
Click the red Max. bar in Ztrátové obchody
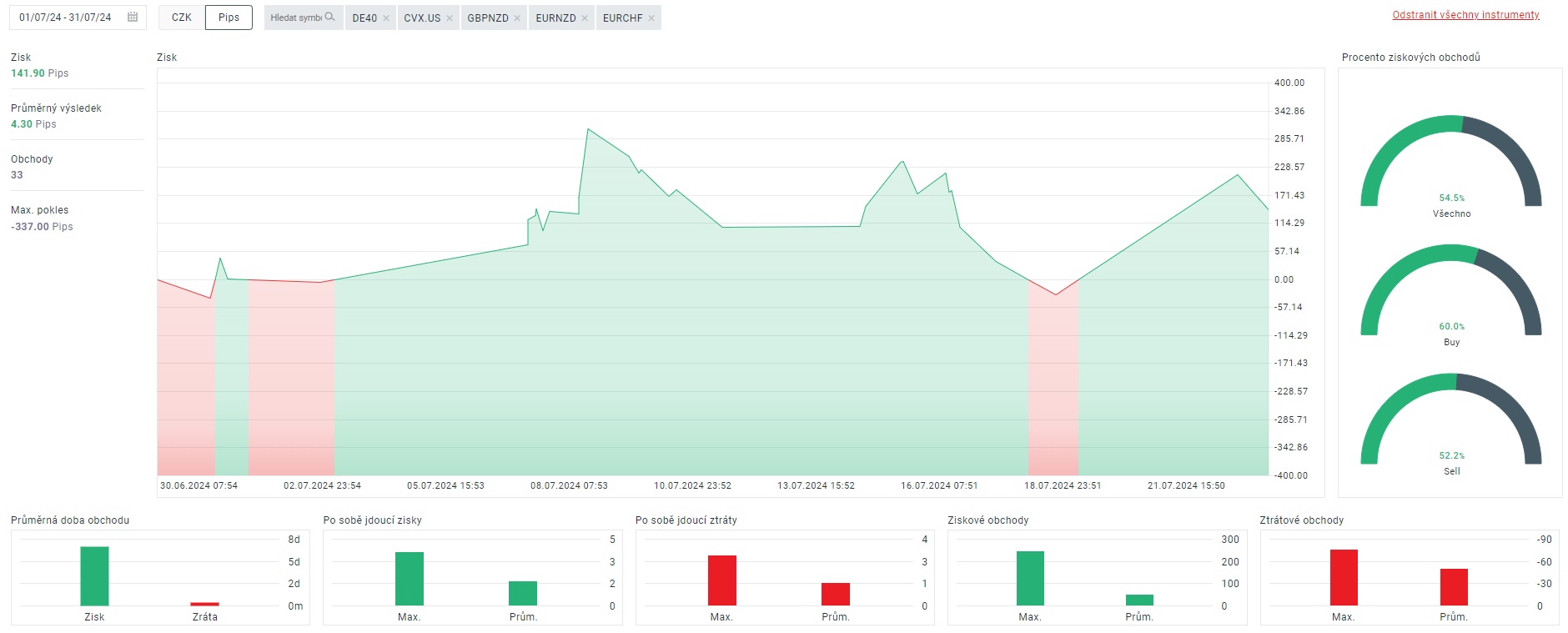pos(1343,577)
